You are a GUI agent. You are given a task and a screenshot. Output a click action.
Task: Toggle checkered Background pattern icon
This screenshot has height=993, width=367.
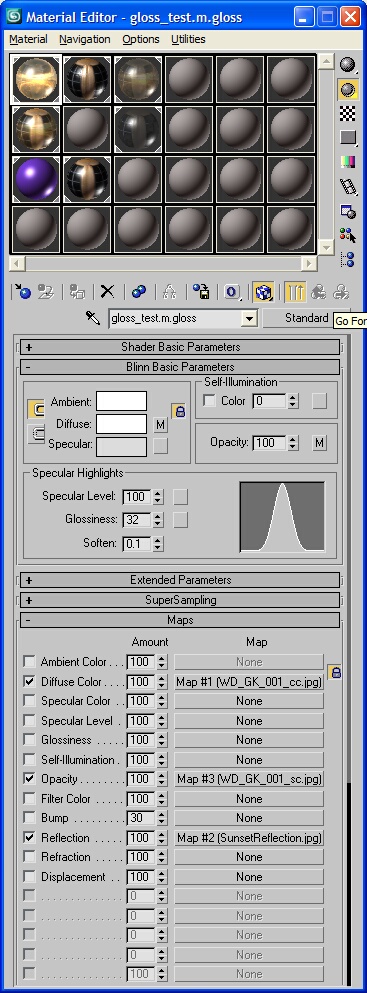347,113
